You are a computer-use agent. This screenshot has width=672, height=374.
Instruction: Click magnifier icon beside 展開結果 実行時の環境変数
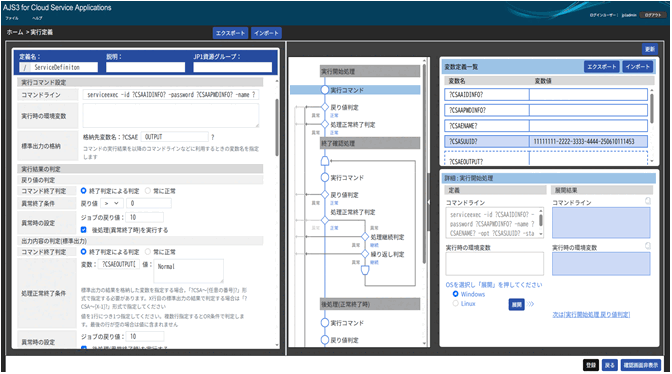point(648,246)
